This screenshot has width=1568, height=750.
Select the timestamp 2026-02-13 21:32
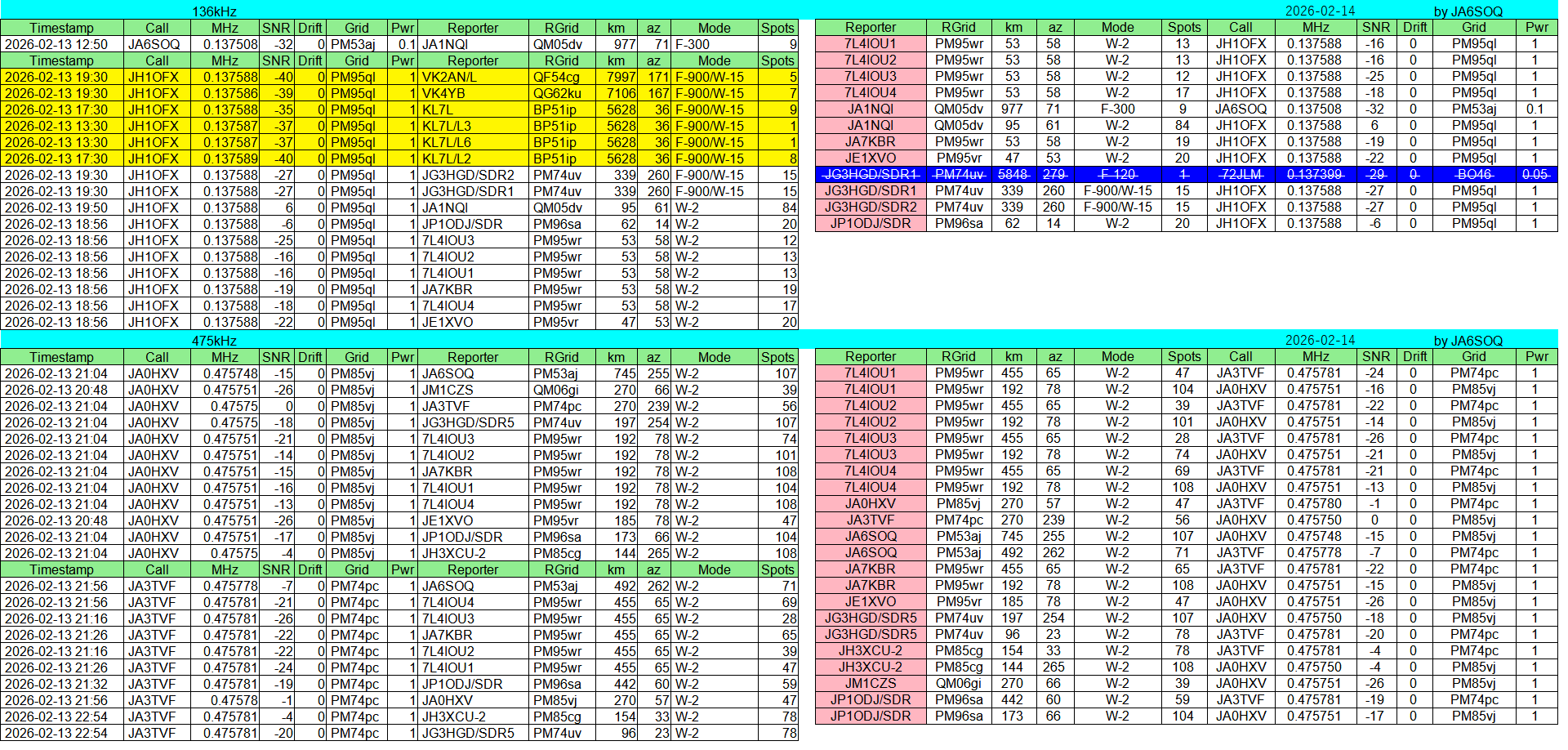click(56, 684)
